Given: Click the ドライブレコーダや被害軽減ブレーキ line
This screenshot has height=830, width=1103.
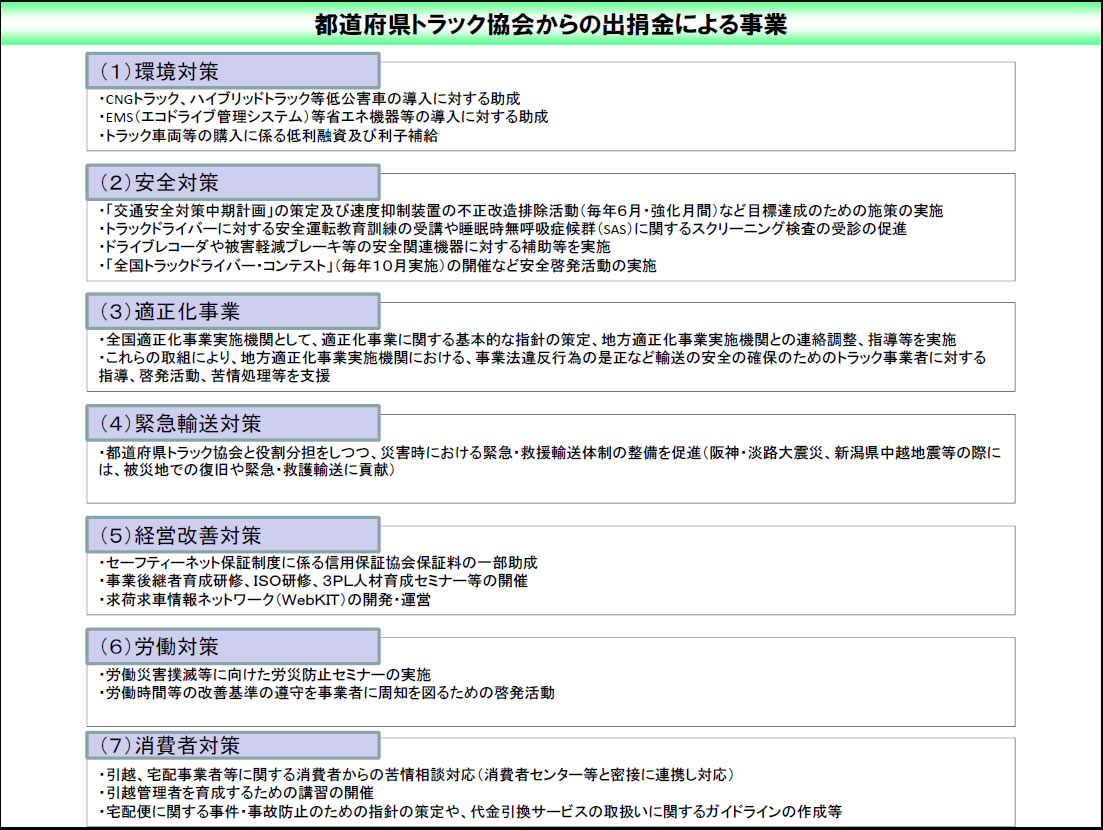Looking at the screenshot, I should point(355,247).
